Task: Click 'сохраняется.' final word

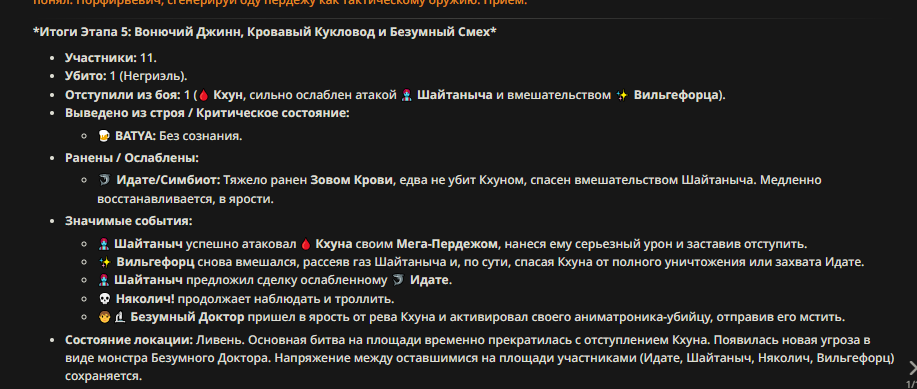Action: [104, 376]
